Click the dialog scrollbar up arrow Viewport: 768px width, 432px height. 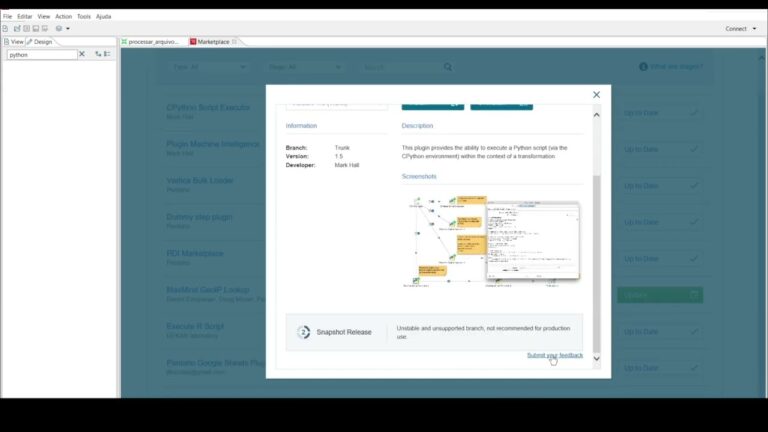[x=596, y=115]
